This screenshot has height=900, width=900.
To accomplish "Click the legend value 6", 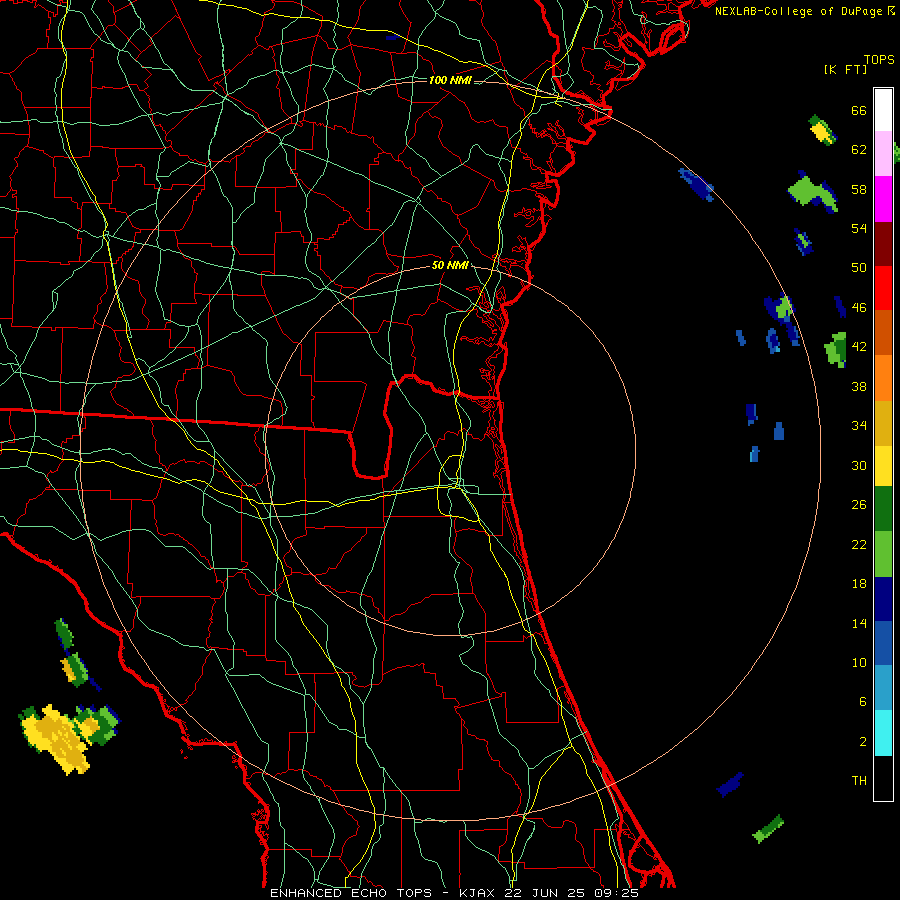I will point(863,702).
